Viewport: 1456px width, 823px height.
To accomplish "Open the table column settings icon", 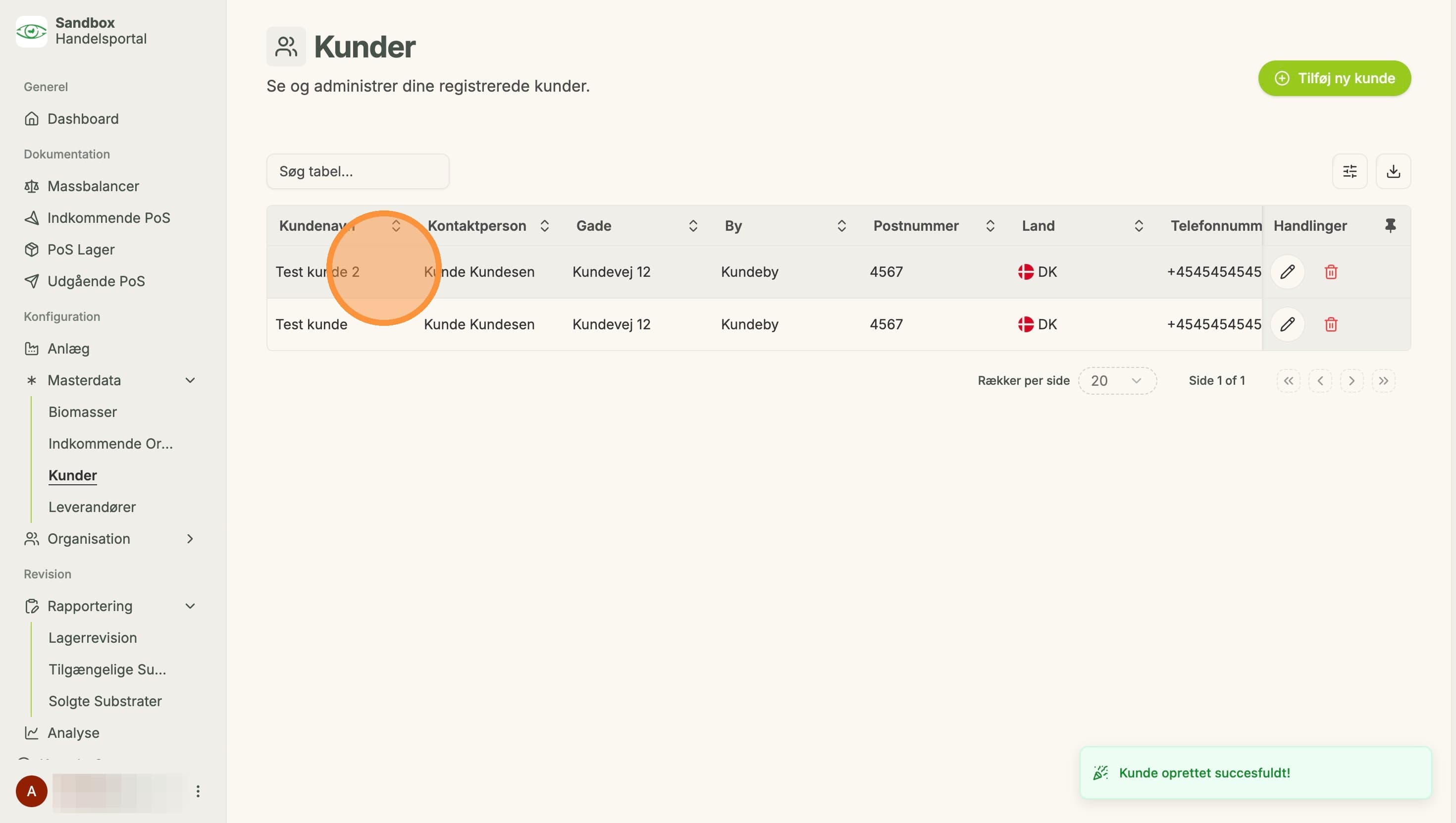I will coord(1350,171).
